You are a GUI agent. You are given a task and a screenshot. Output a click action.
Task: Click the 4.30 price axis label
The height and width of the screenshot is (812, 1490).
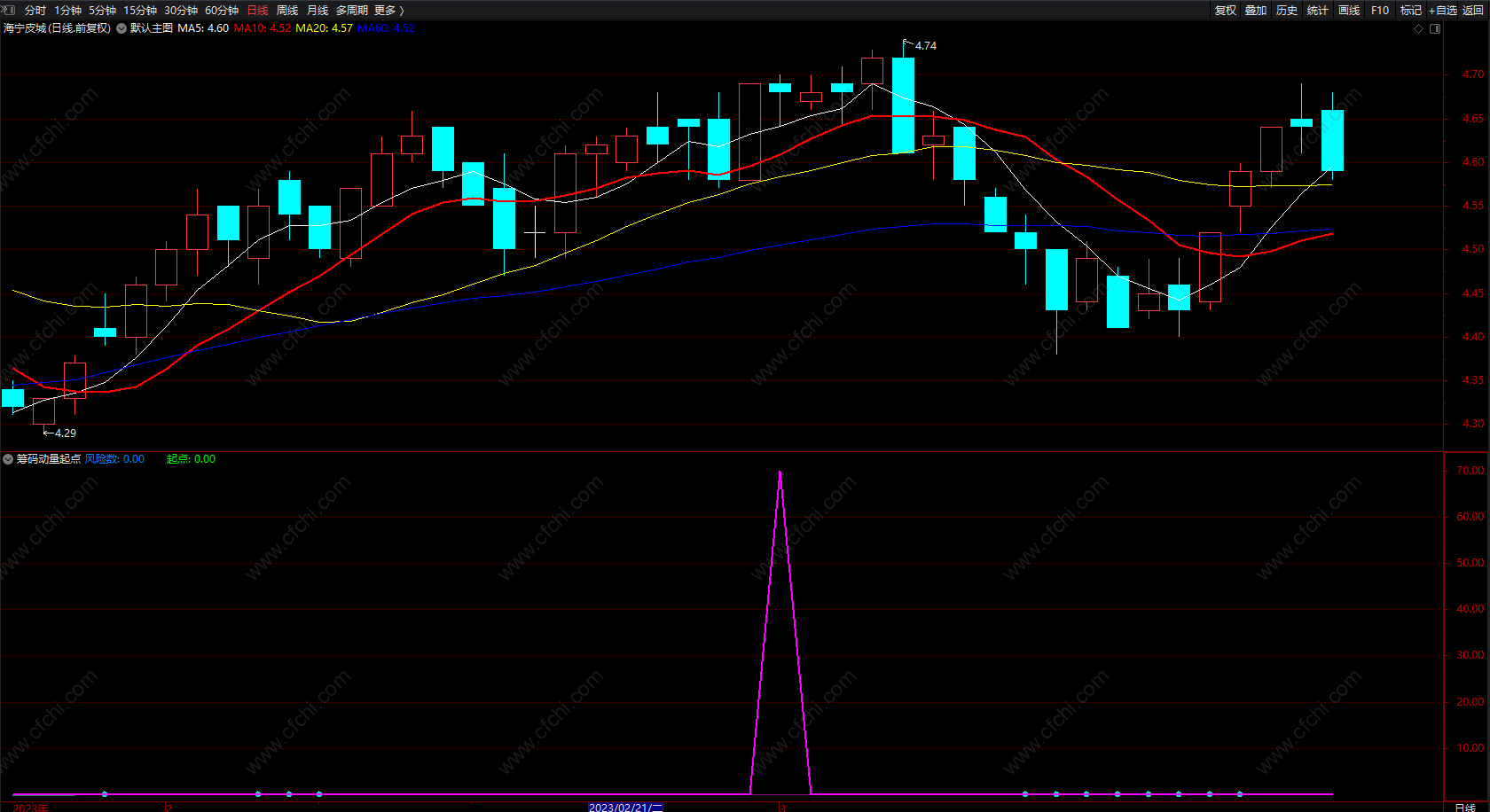tap(1473, 424)
